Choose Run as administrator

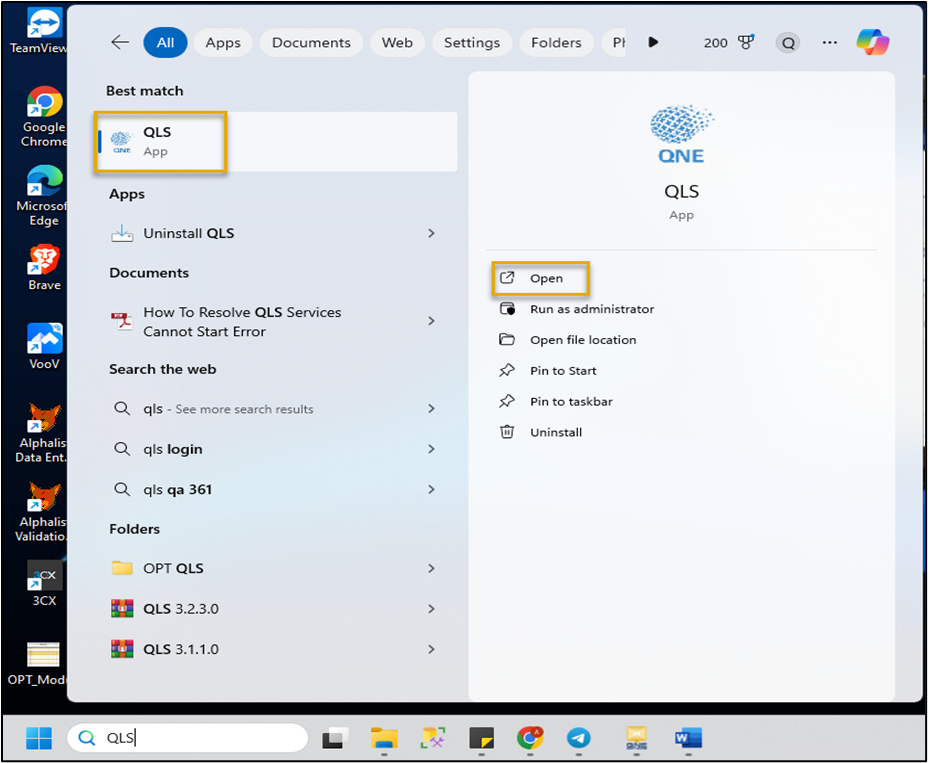(576, 309)
